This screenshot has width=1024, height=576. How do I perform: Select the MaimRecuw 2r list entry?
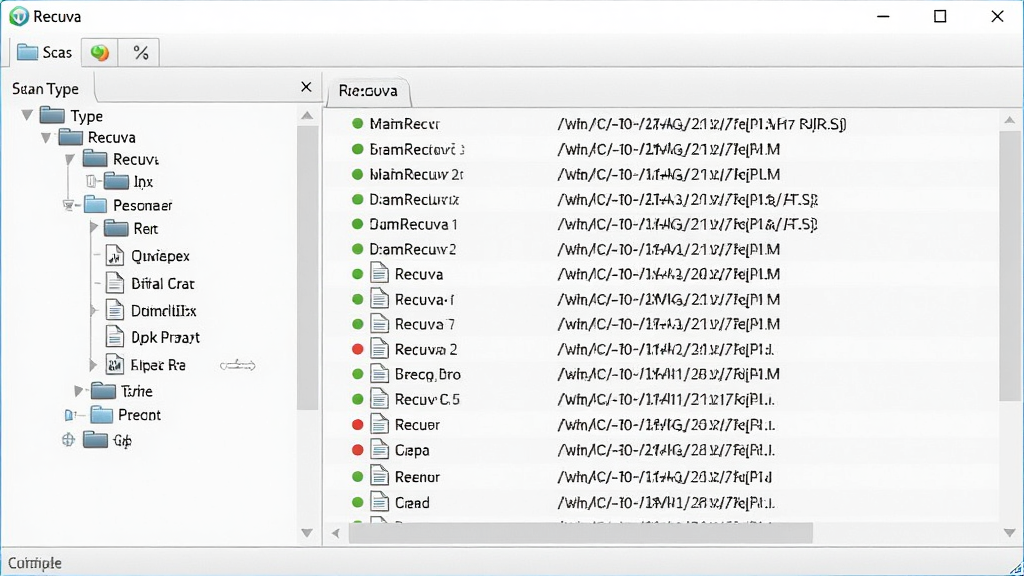[x=417, y=174]
